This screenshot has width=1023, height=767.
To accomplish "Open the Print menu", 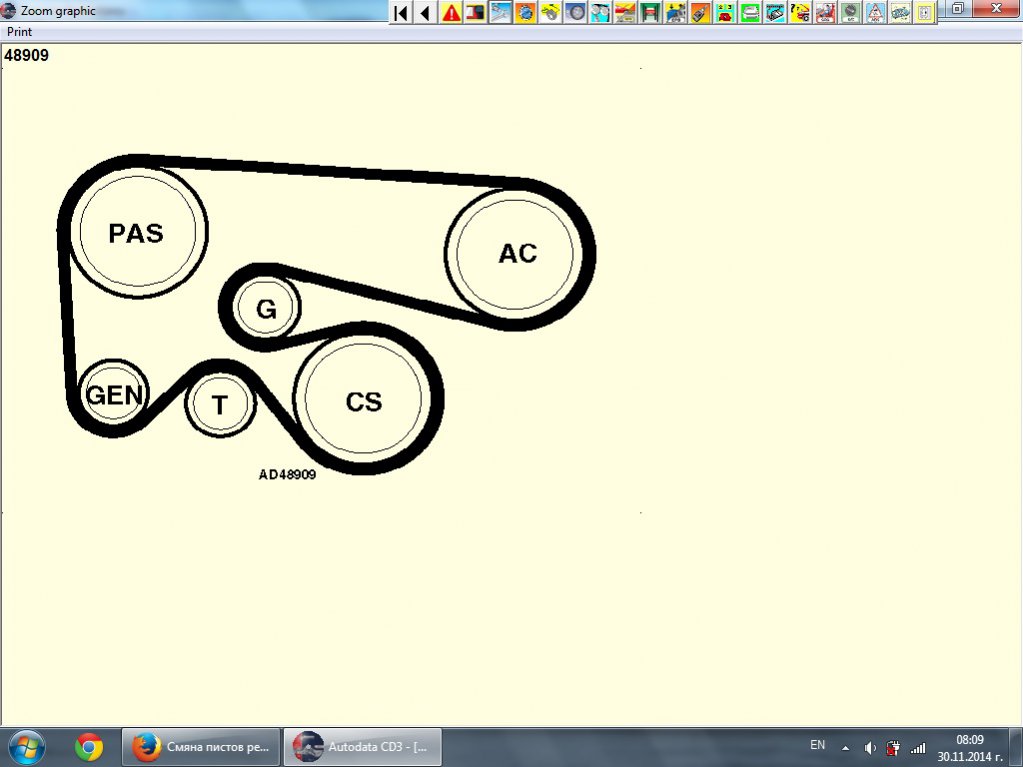I will (x=20, y=32).
